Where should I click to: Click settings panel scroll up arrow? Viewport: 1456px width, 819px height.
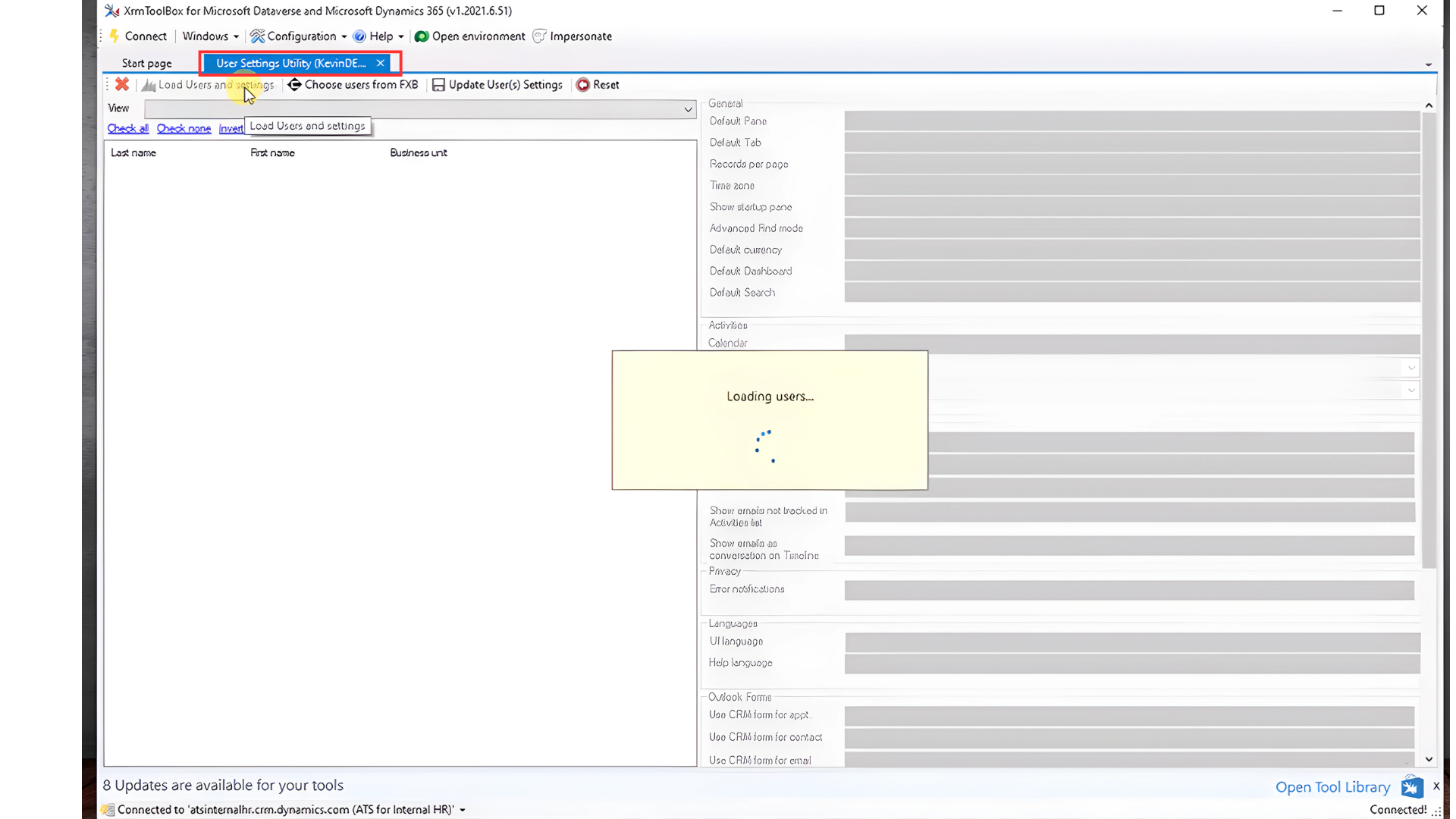[x=1429, y=105]
